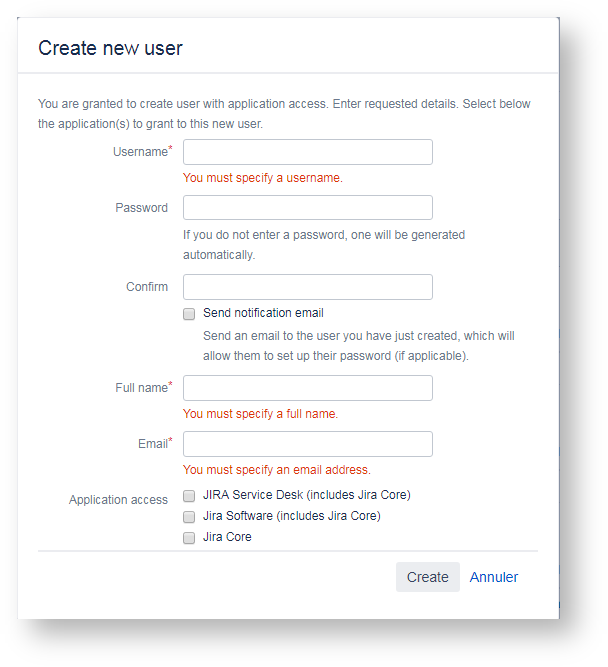Click the Username field label

[140, 152]
